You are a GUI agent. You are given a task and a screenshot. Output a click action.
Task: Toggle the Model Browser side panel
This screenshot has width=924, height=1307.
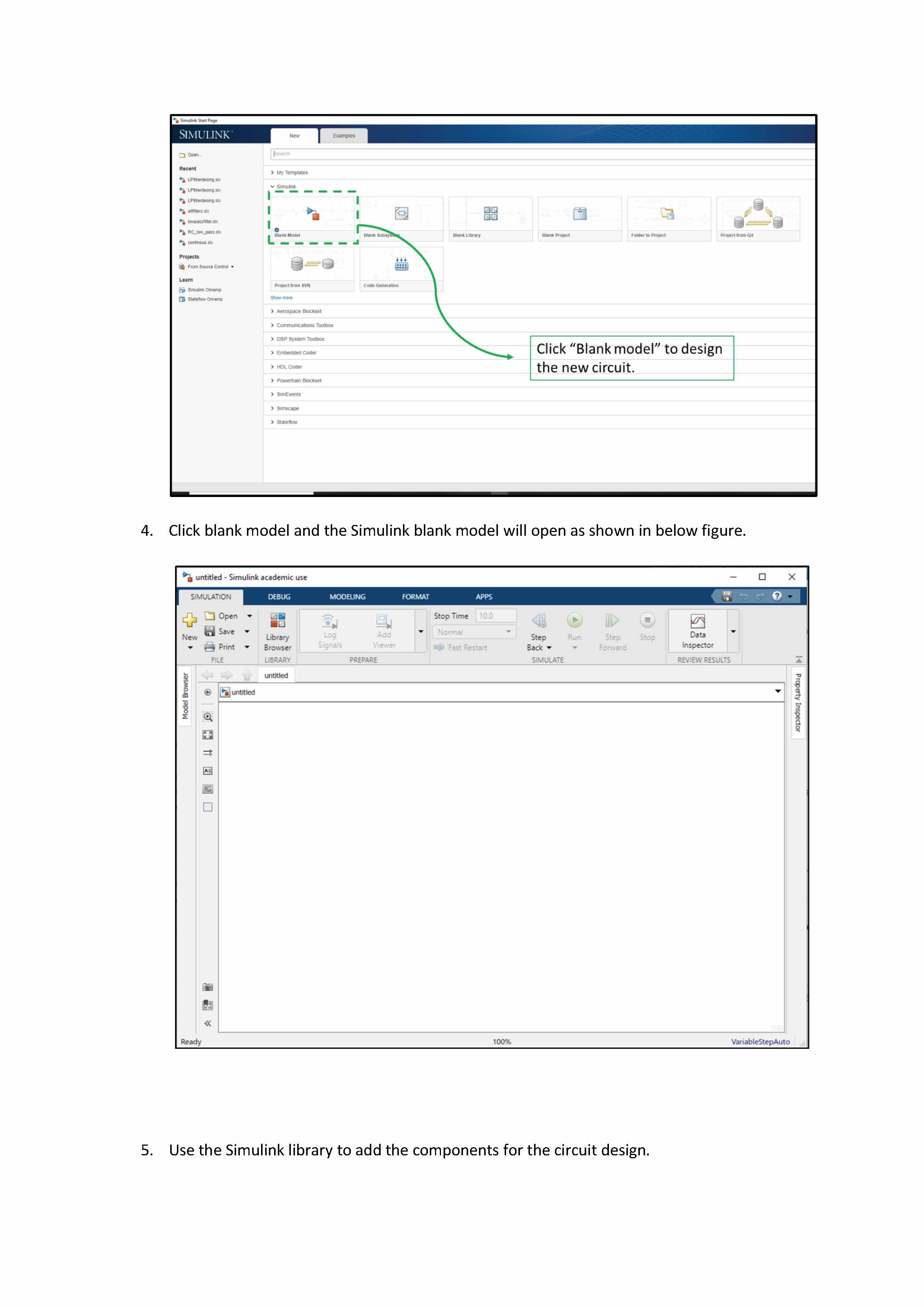point(185,696)
